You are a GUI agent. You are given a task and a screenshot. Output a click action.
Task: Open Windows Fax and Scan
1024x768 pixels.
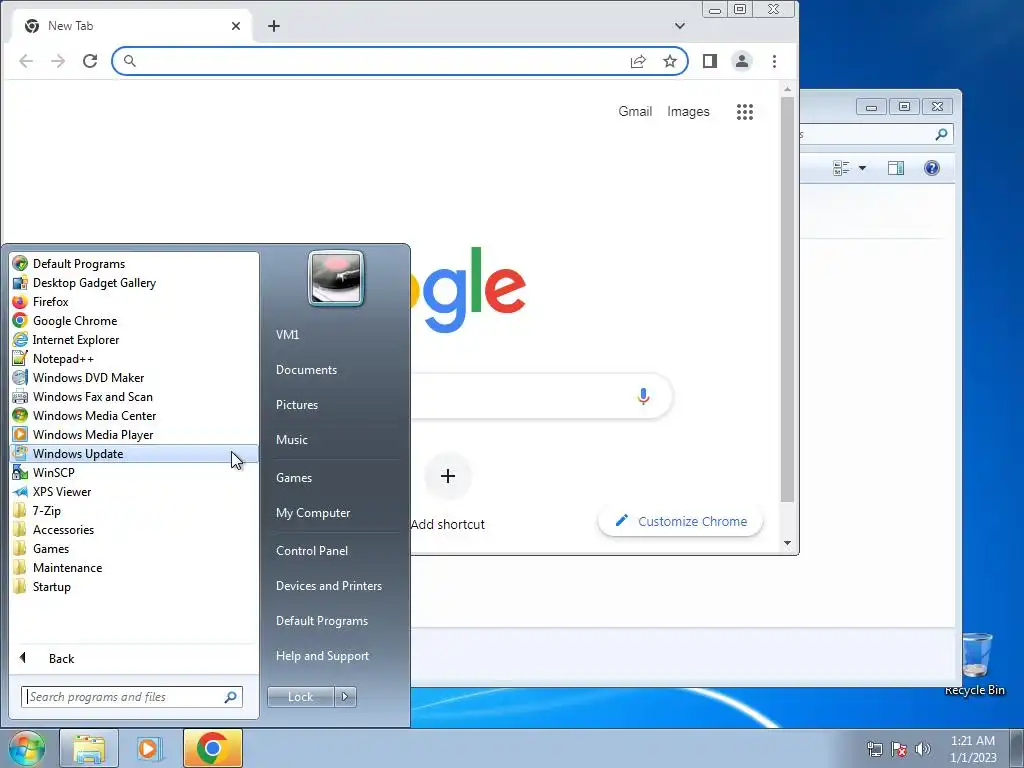pyautogui.click(x=134, y=396)
